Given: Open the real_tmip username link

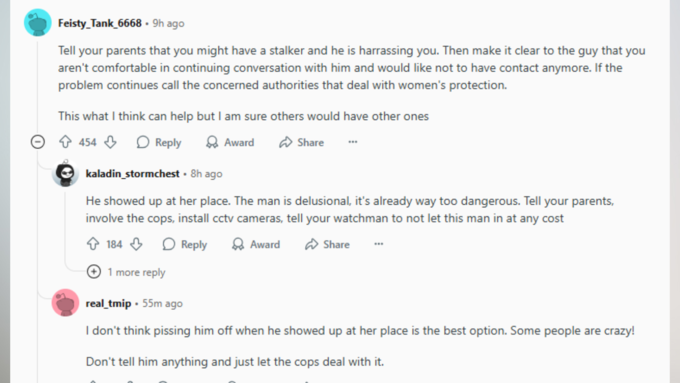Looking at the screenshot, I should [108, 303].
